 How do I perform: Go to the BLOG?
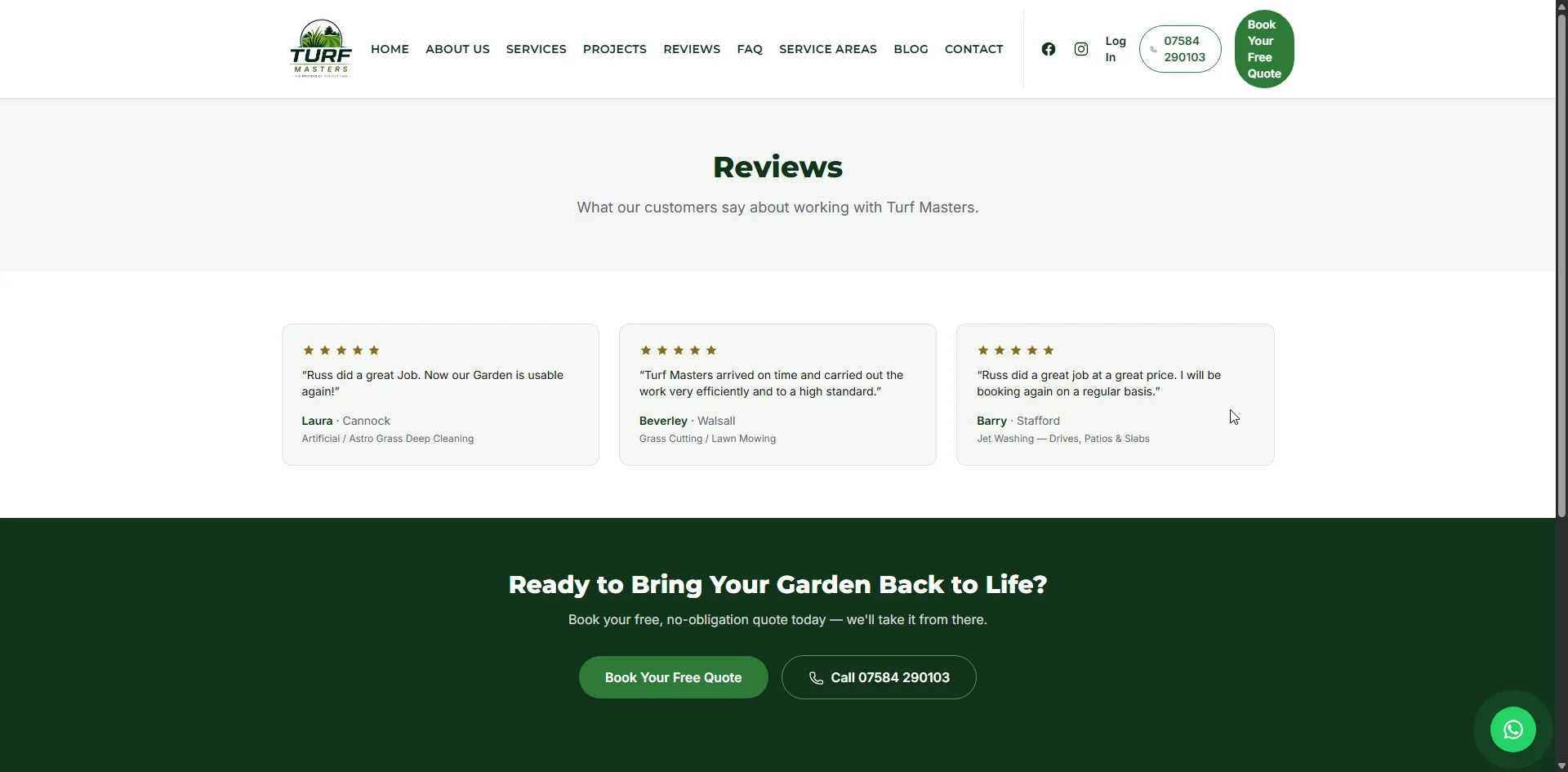coord(911,49)
